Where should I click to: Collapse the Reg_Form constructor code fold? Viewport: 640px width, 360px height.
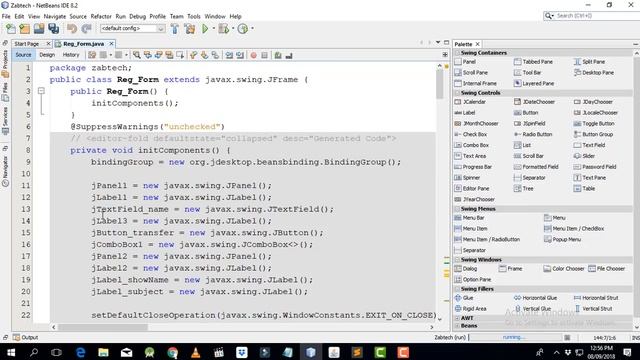(x=41, y=91)
